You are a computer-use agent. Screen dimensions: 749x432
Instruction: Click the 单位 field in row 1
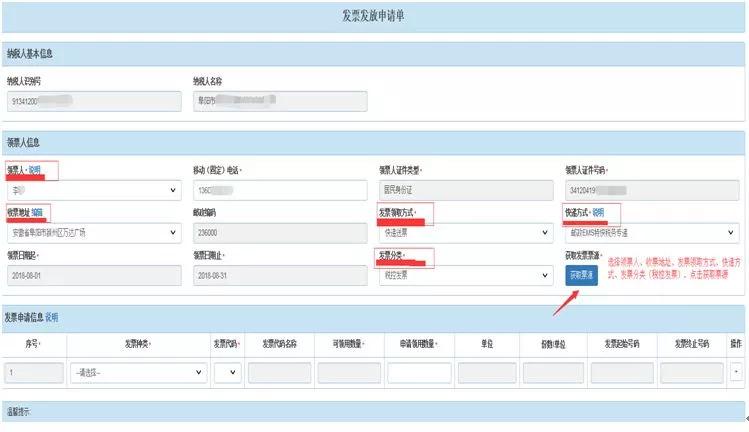pos(487,373)
